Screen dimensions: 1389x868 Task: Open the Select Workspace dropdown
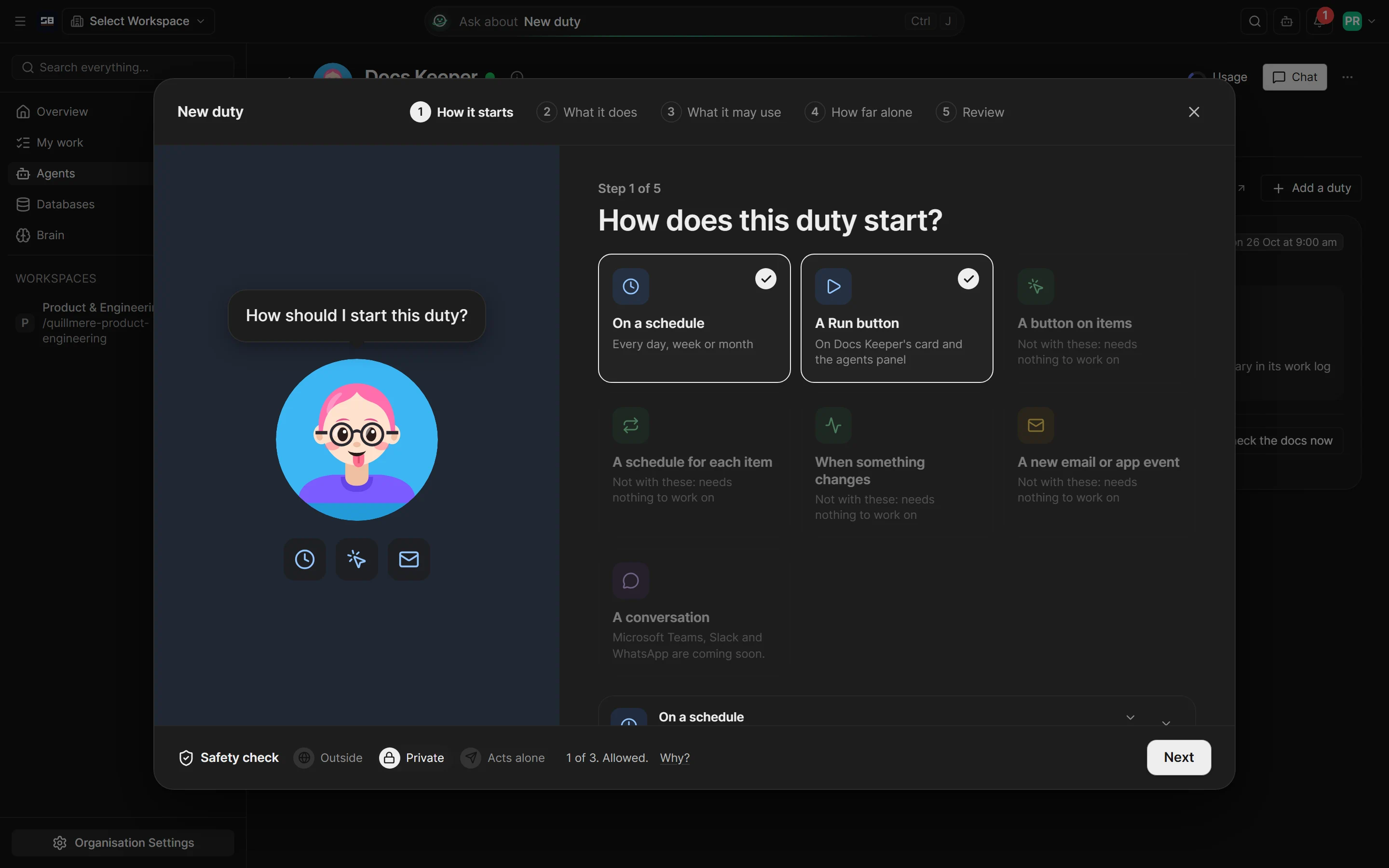(138, 21)
